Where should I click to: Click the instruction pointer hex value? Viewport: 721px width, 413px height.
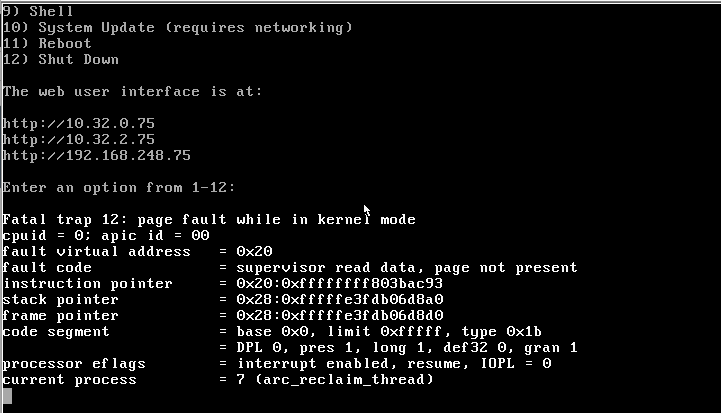[340, 284]
